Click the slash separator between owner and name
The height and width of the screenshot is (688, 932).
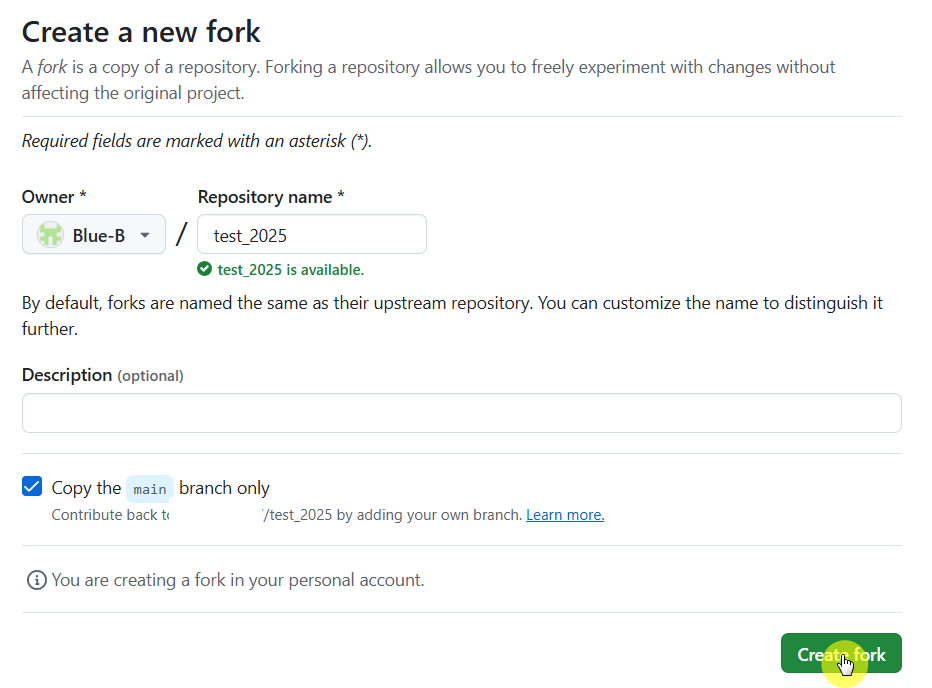pos(181,235)
